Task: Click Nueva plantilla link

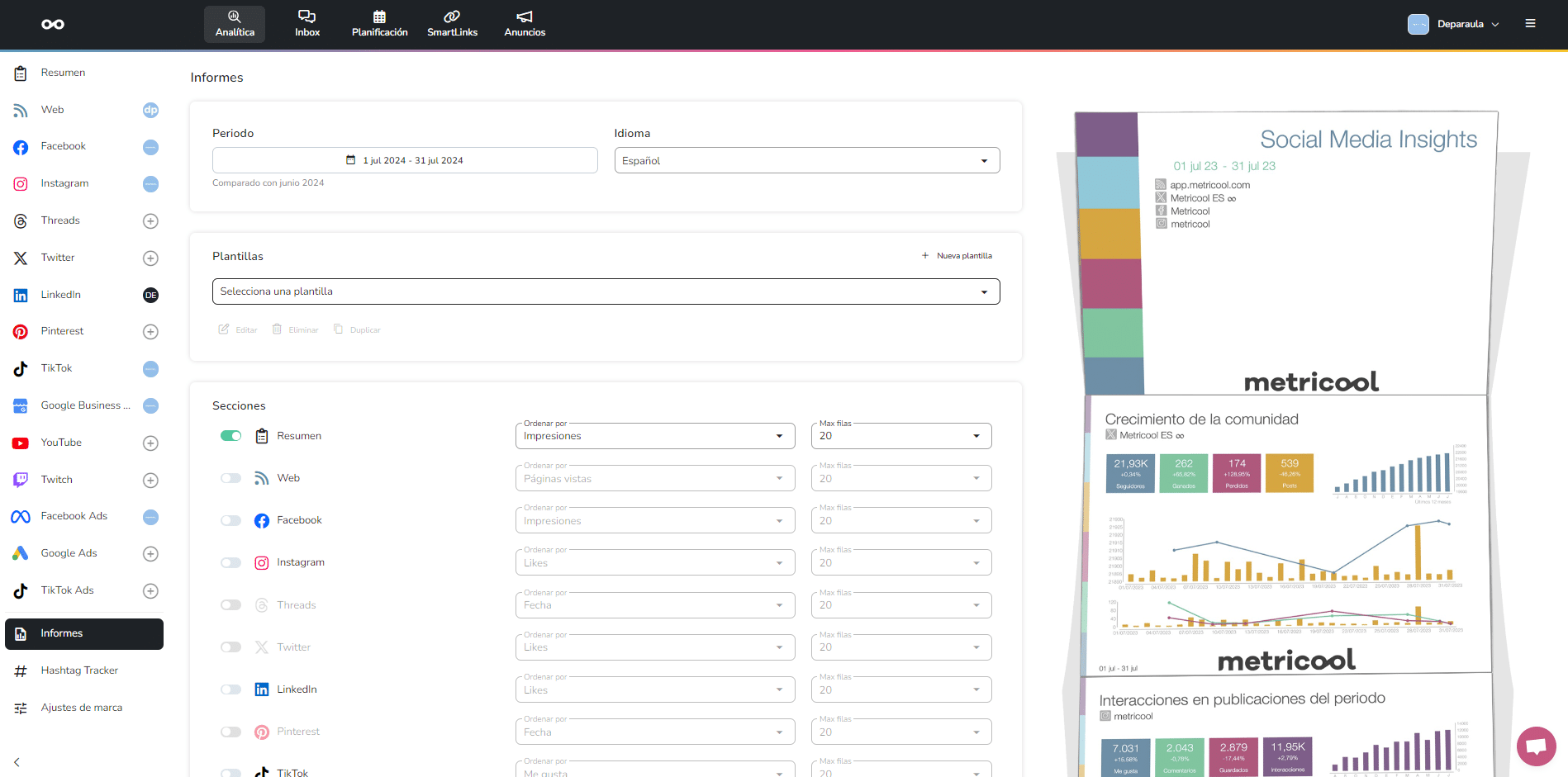Action: click(x=957, y=256)
